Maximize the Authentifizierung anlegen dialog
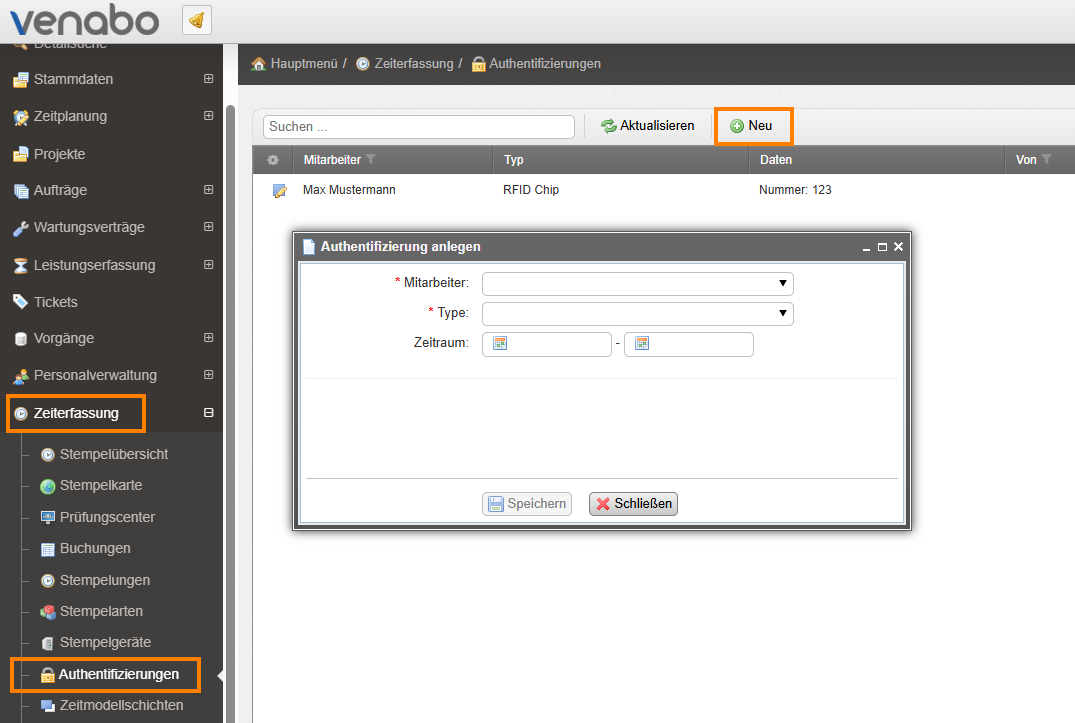Image resolution: width=1075 pixels, height=723 pixels. click(x=882, y=247)
